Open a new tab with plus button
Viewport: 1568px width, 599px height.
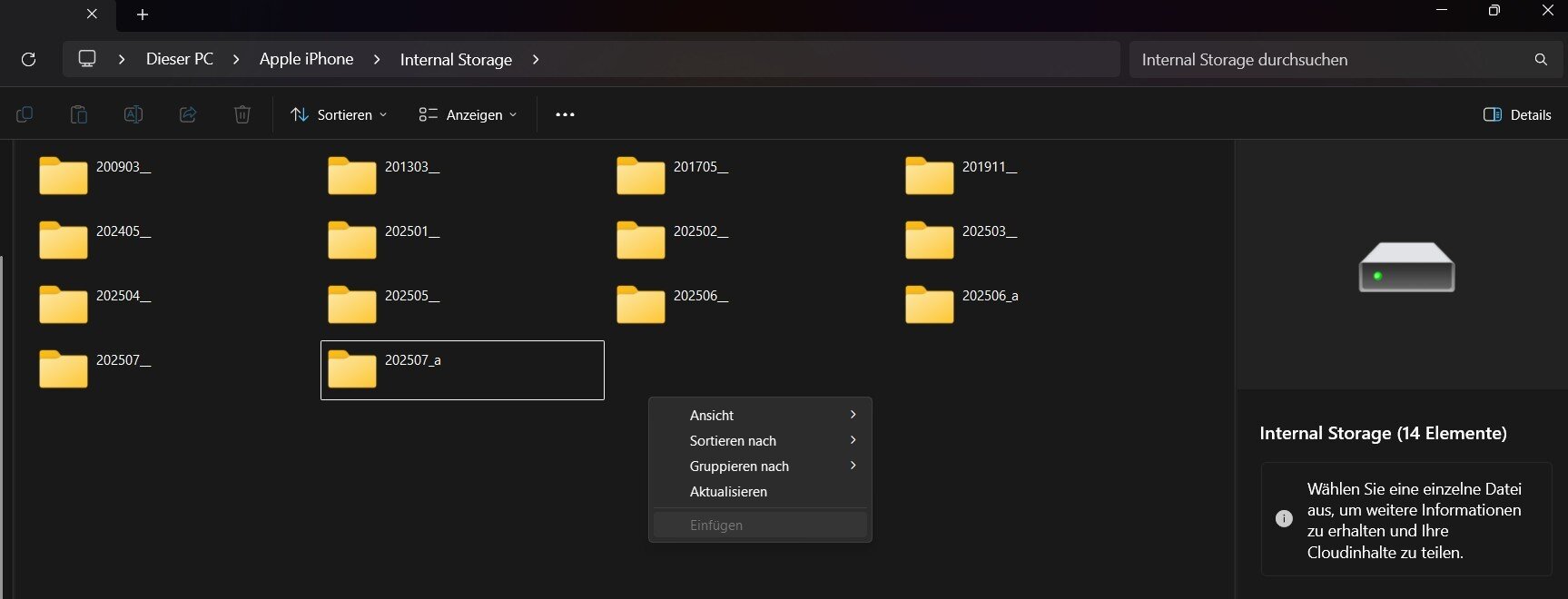[143, 15]
